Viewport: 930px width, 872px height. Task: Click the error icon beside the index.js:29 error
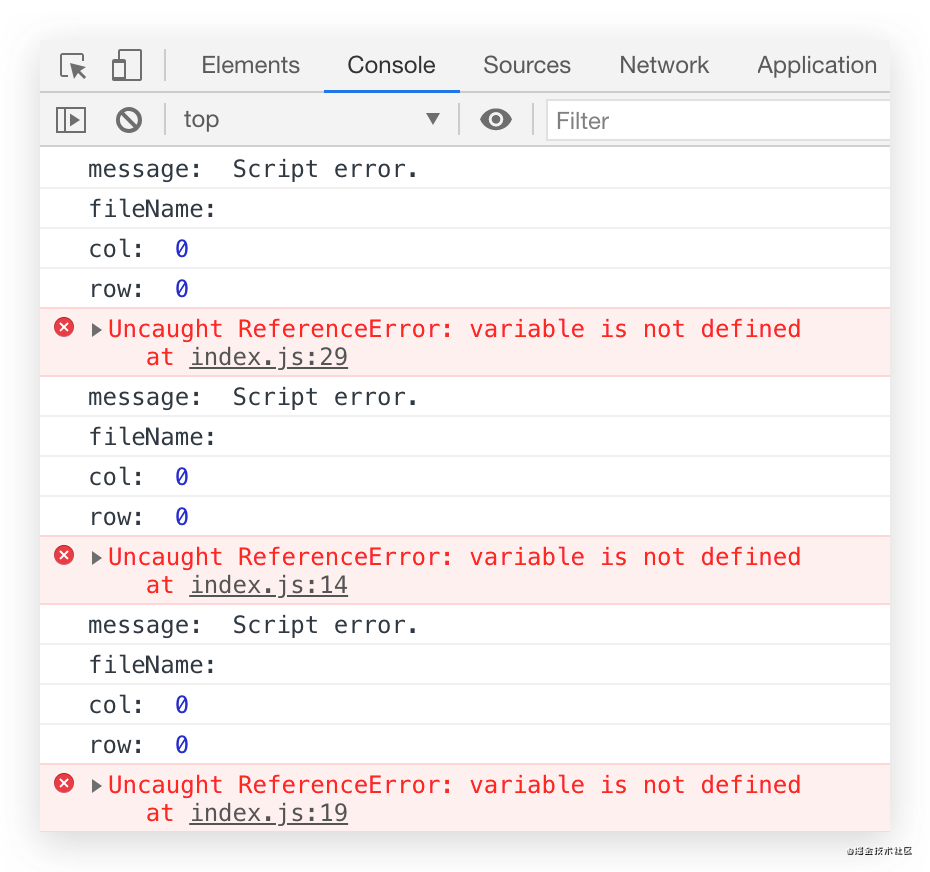(x=64, y=327)
